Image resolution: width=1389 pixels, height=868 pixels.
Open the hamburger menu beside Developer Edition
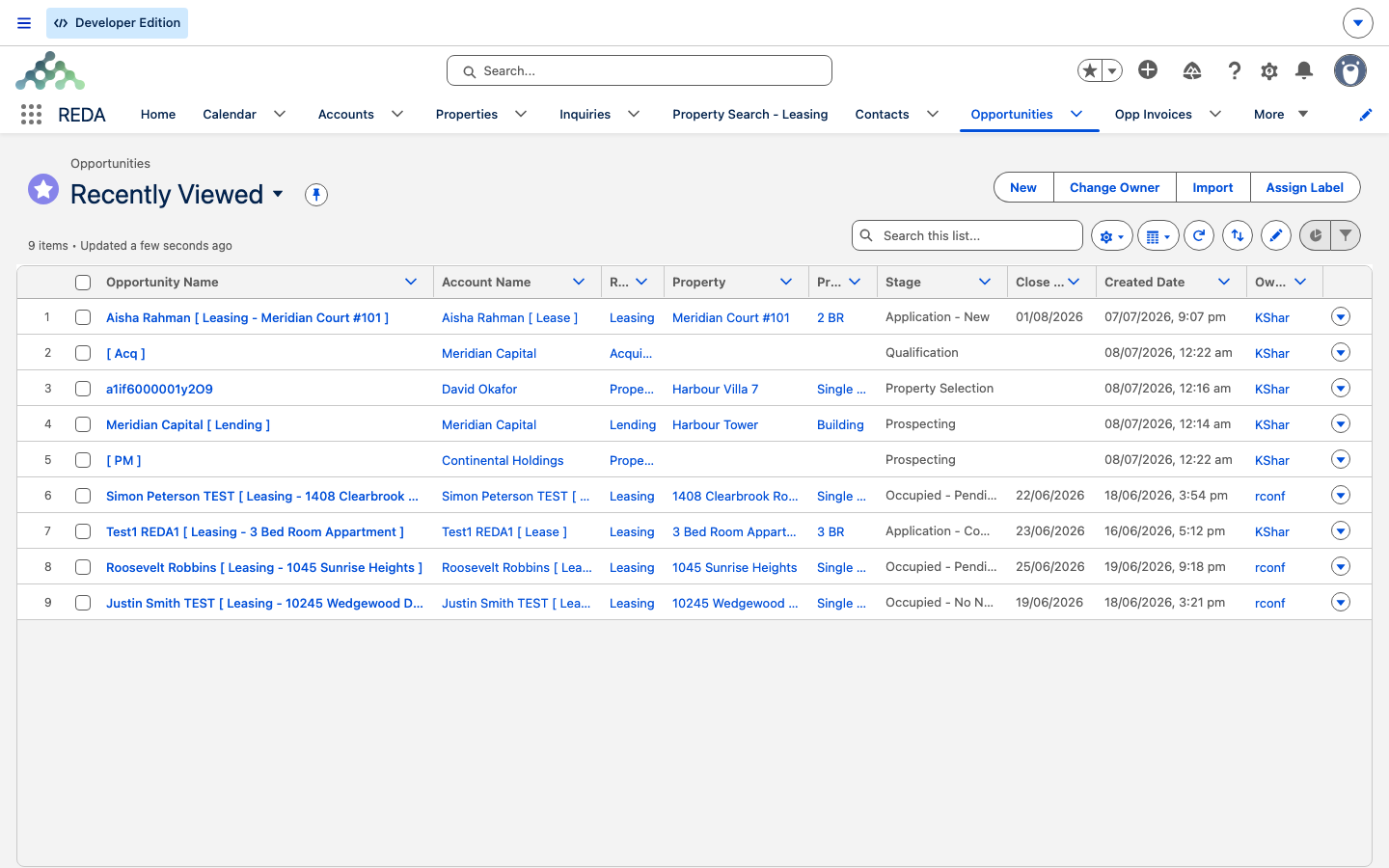point(24,23)
